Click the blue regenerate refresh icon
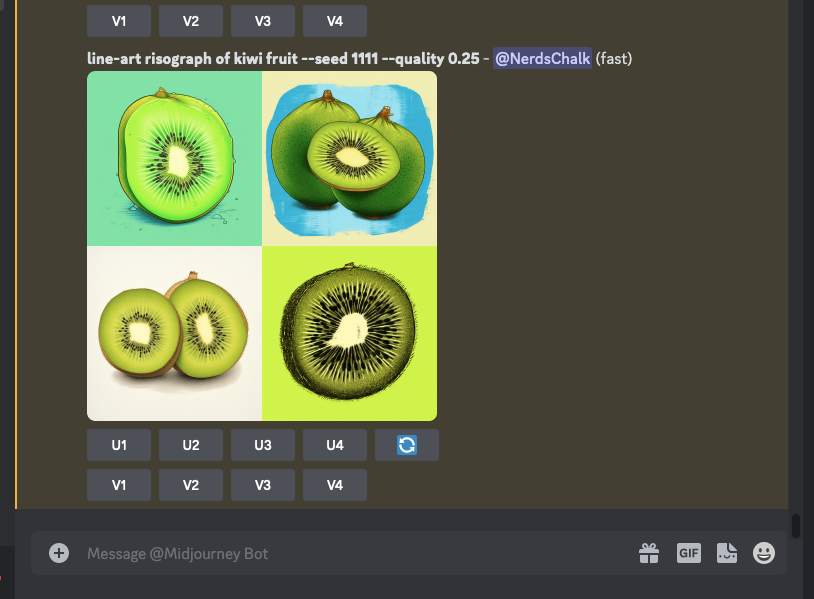The image size is (814, 599). click(407, 445)
